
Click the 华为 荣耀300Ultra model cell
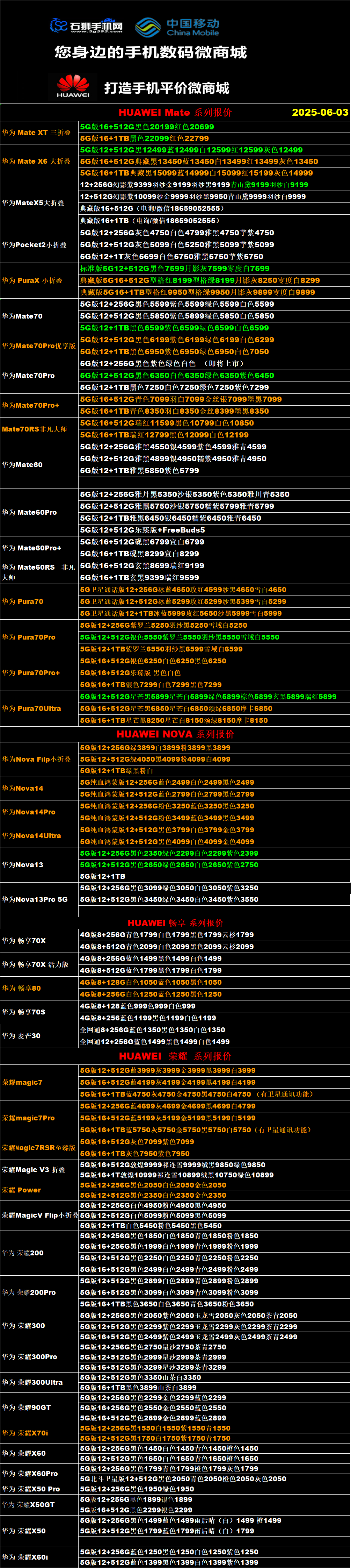[x=39, y=1382]
